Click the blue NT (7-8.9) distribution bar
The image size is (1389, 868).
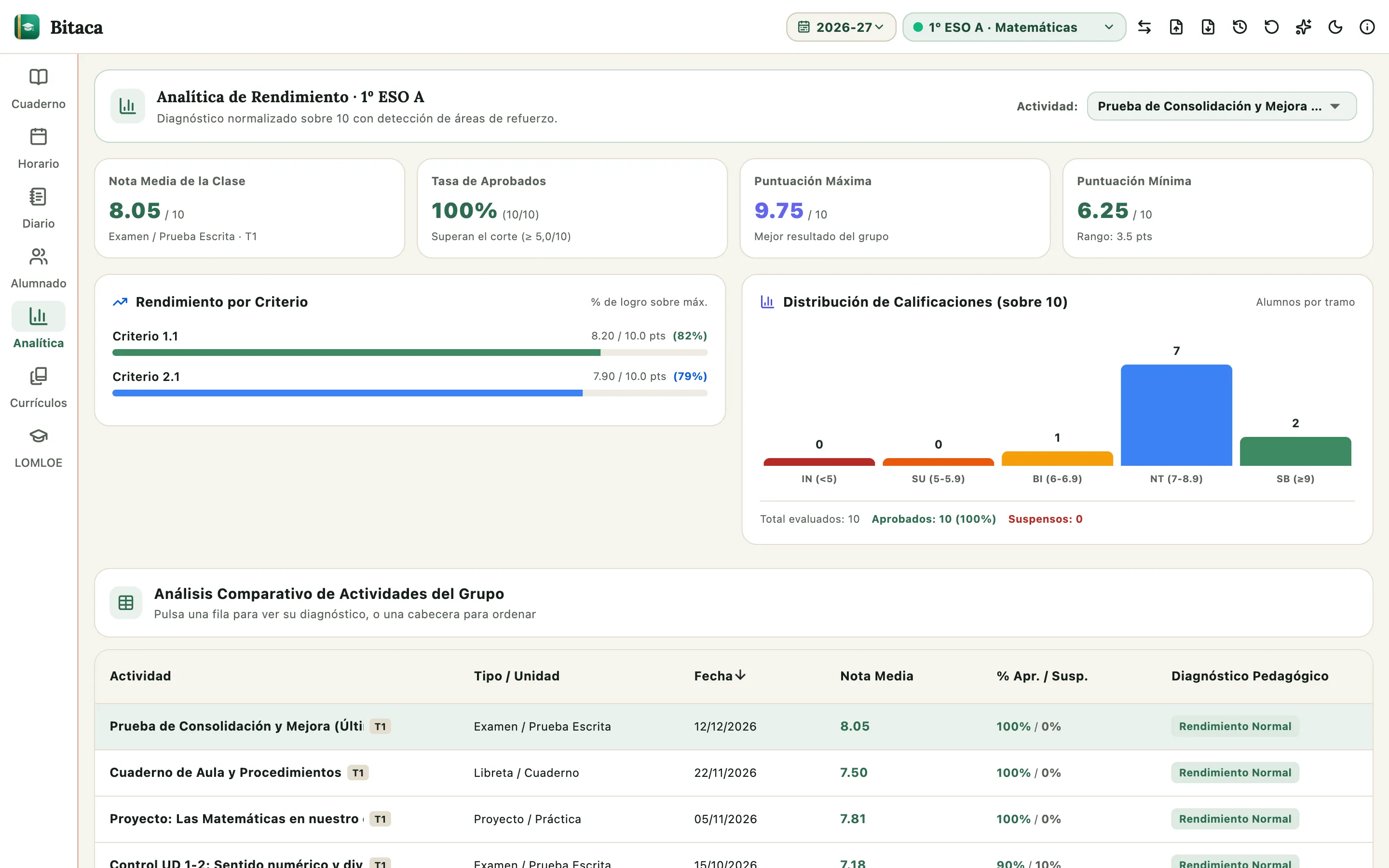(1176, 415)
